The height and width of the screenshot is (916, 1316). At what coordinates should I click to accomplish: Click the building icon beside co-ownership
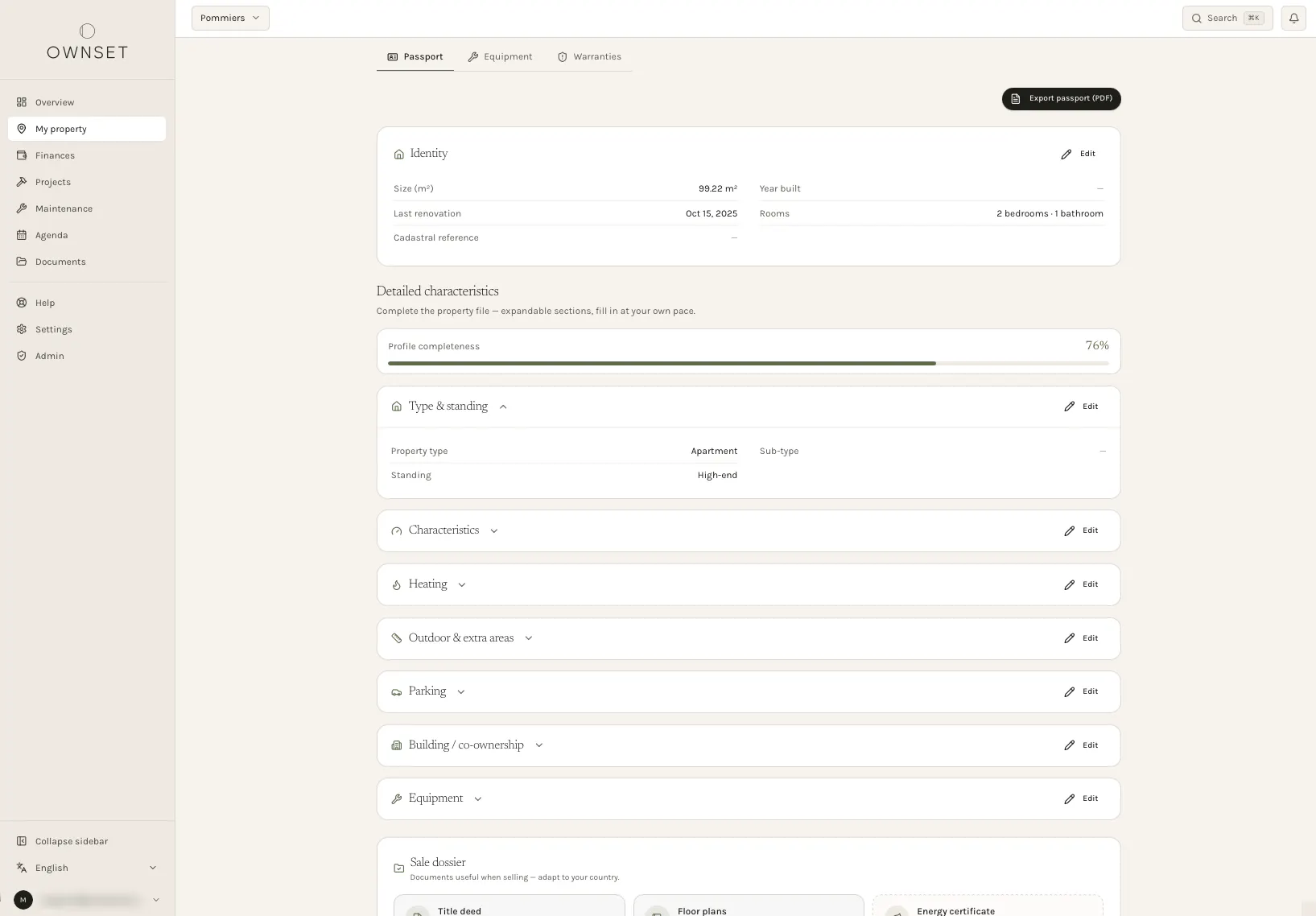click(396, 745)
